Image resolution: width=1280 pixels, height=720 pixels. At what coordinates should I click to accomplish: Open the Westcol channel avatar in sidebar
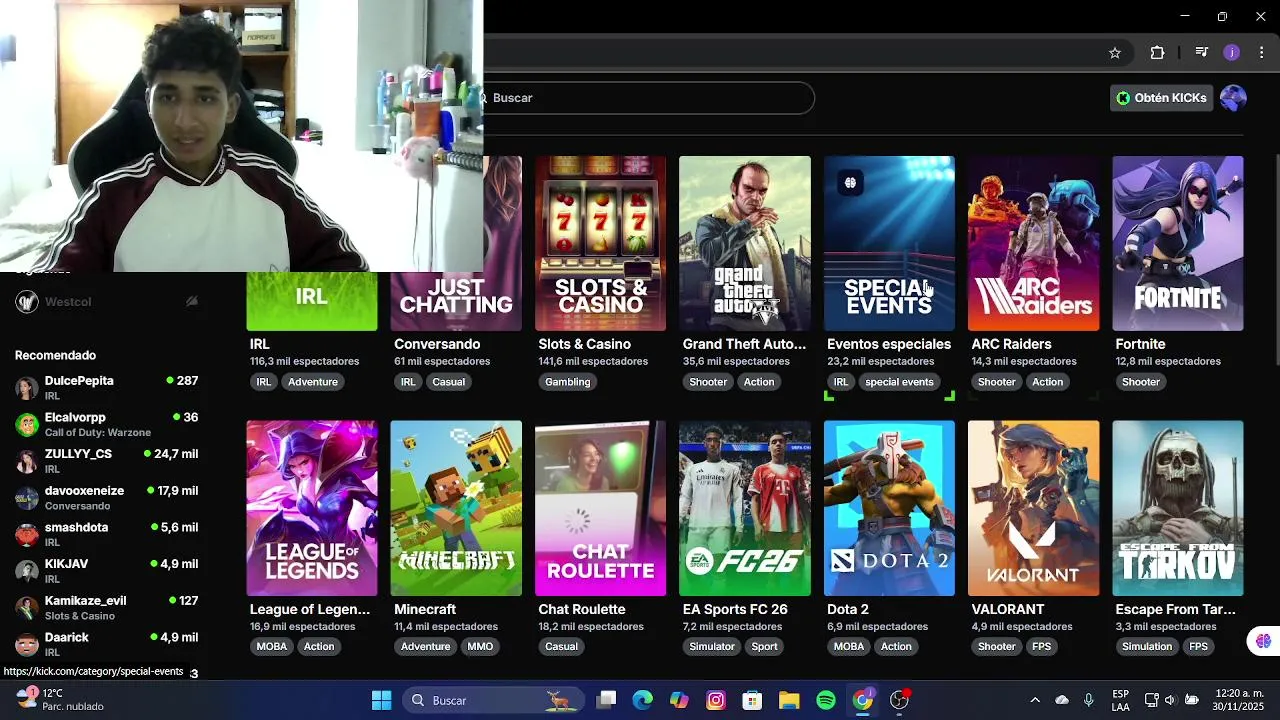[27, 302]
